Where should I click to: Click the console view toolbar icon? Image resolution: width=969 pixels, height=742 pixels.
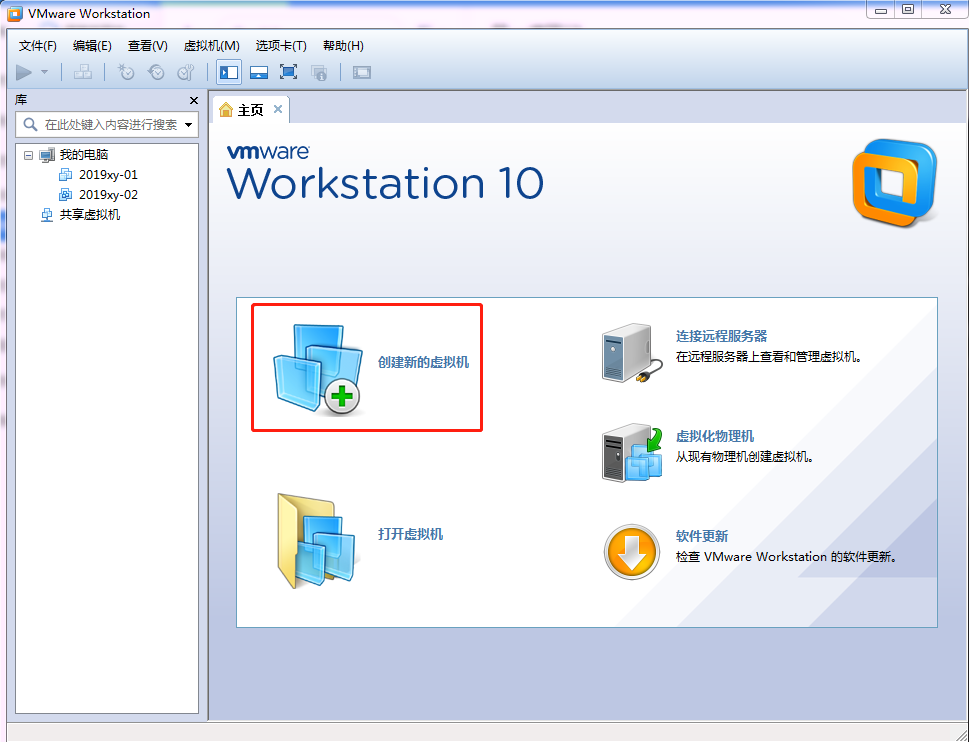[x=362, y=72]
